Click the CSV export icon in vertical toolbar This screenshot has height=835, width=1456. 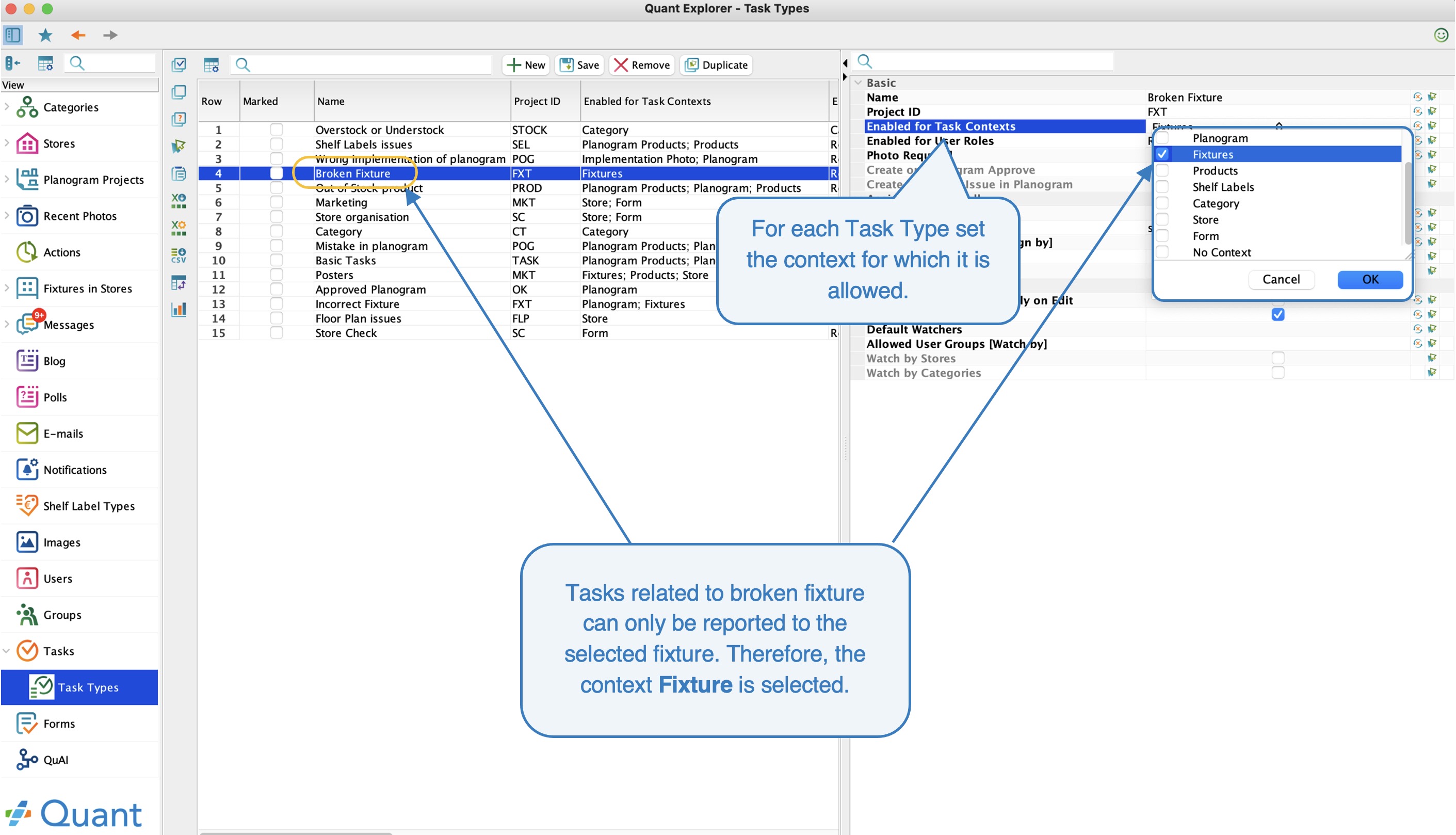point(179,256)
